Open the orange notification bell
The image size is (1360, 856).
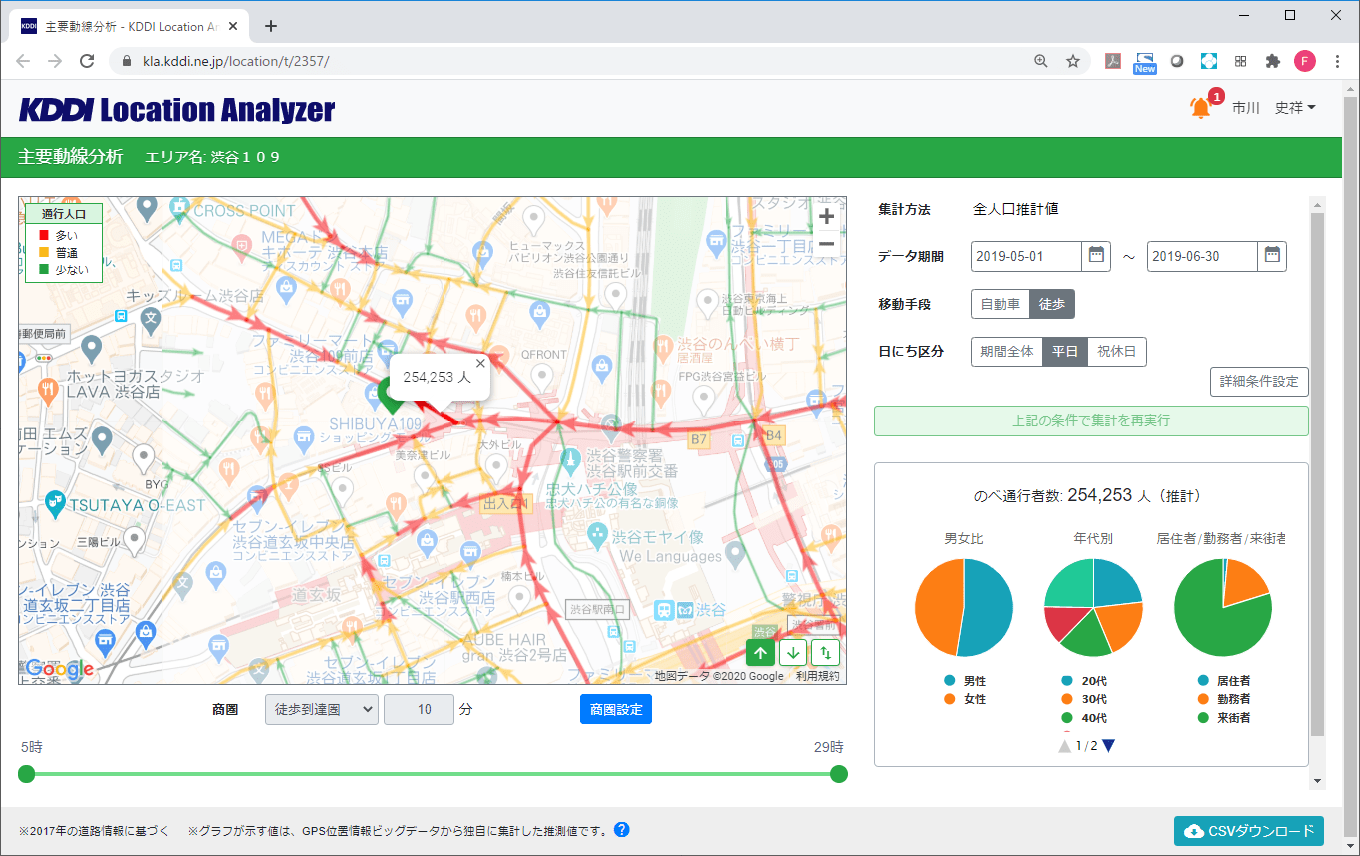pyautogui.click(x=1201, y=108)
